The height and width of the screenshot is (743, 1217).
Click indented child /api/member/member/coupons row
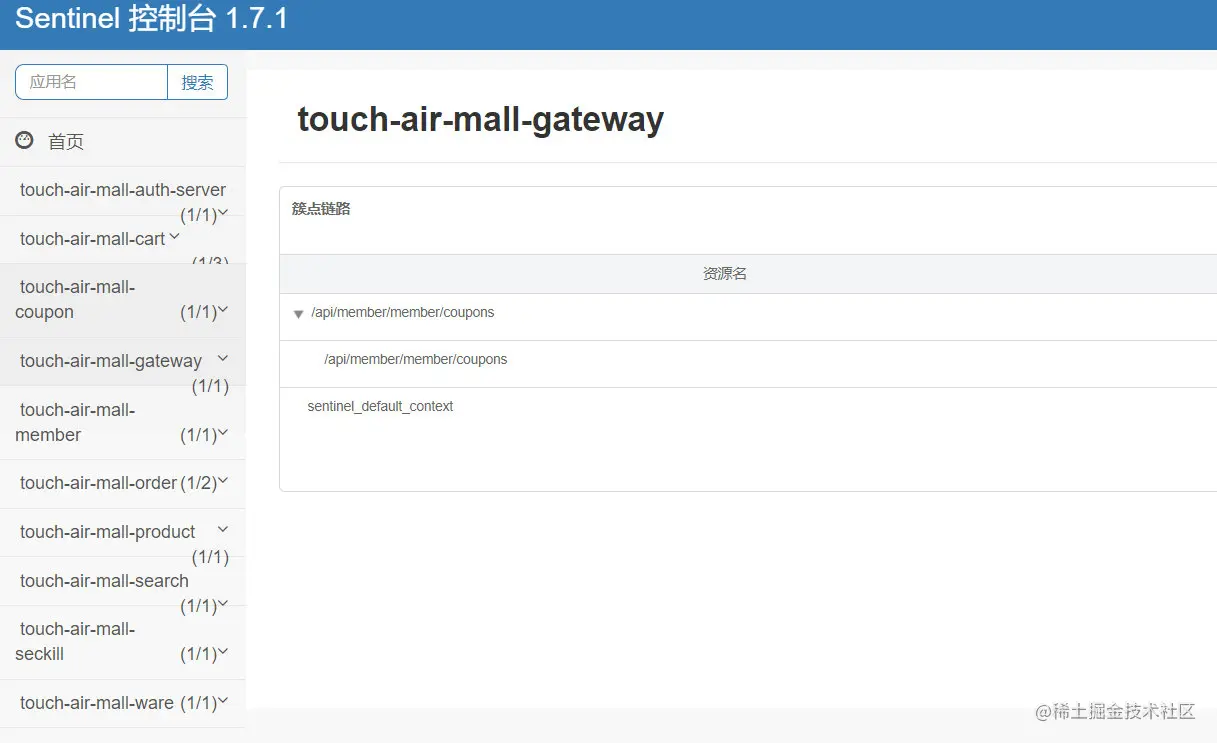click(748, 364)
